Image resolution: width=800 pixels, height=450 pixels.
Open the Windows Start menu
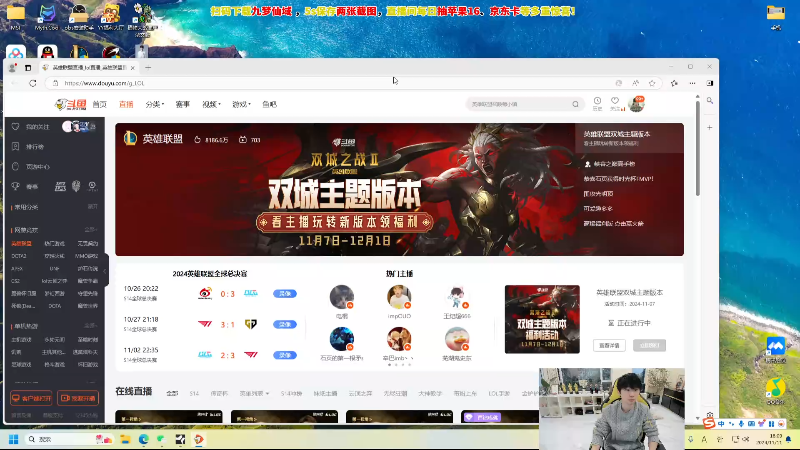click(14, 439)
